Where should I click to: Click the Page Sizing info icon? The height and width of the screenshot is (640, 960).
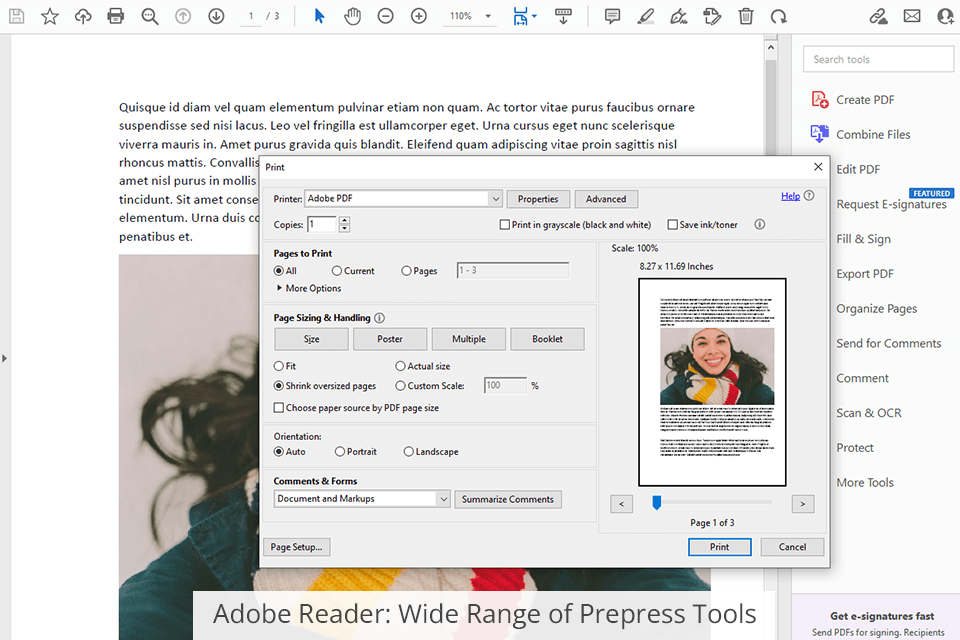point(380,318)
